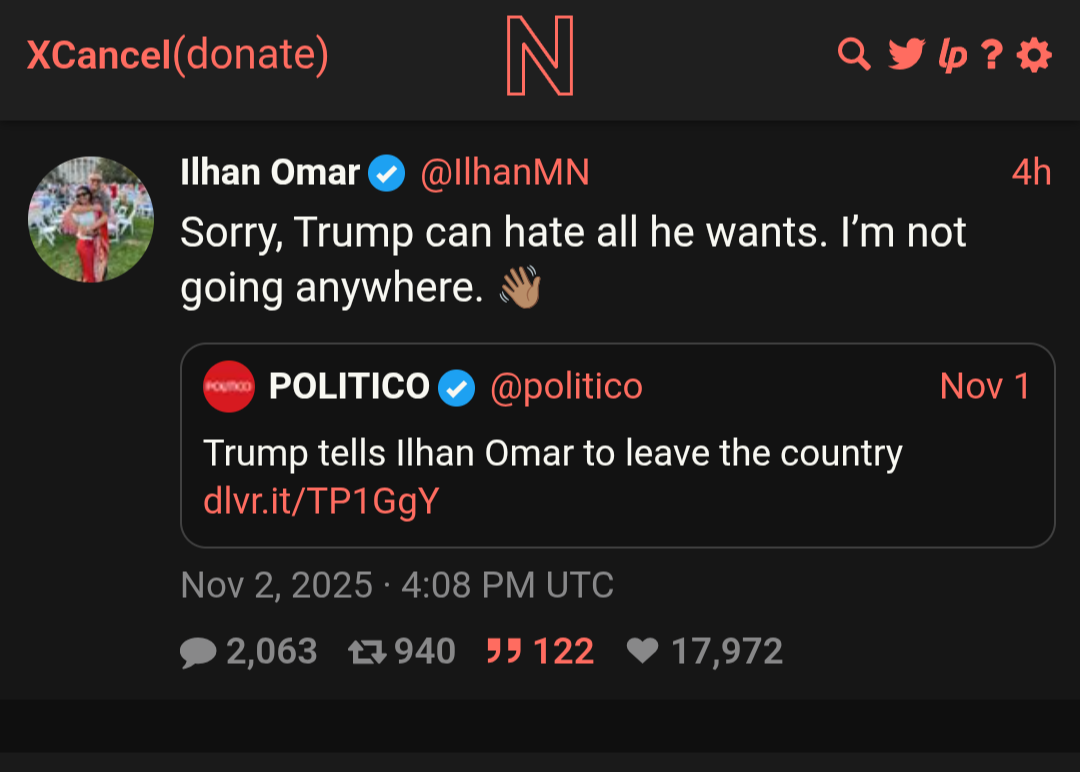
Task: Click the heart icon showing 17,972 likes
Action: click(642, 652)
